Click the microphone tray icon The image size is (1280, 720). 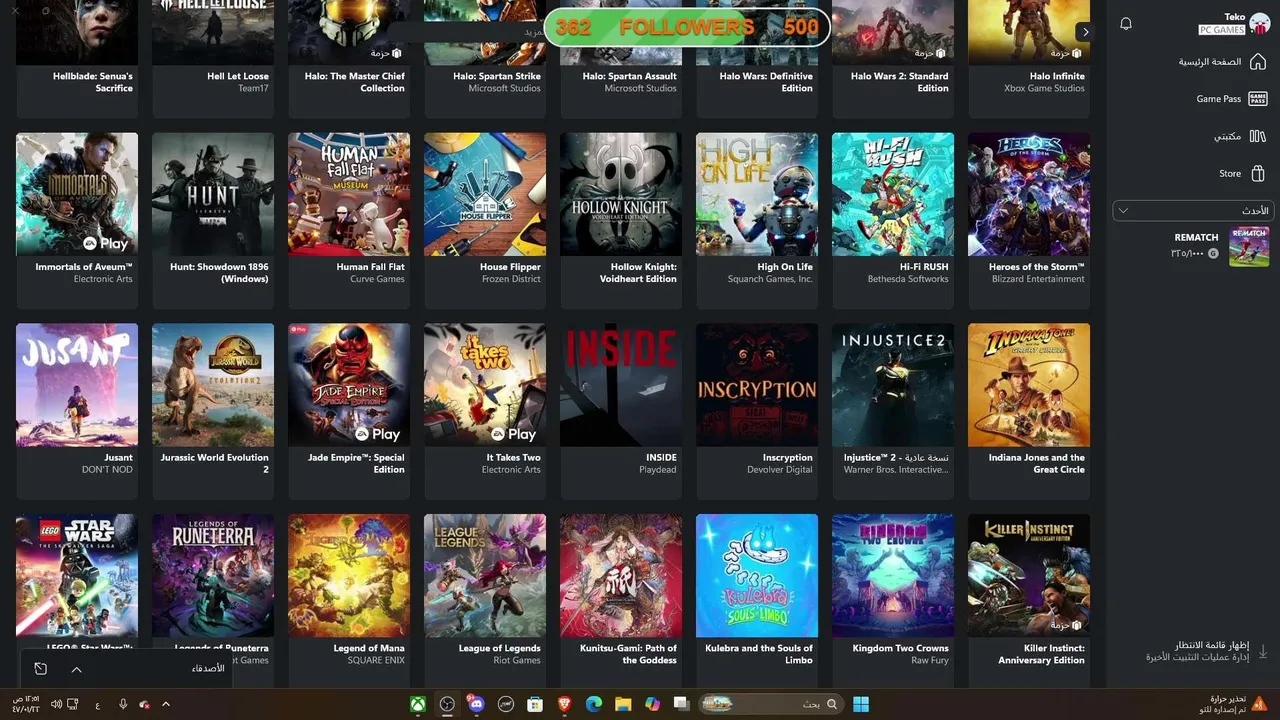click(123, 704)
